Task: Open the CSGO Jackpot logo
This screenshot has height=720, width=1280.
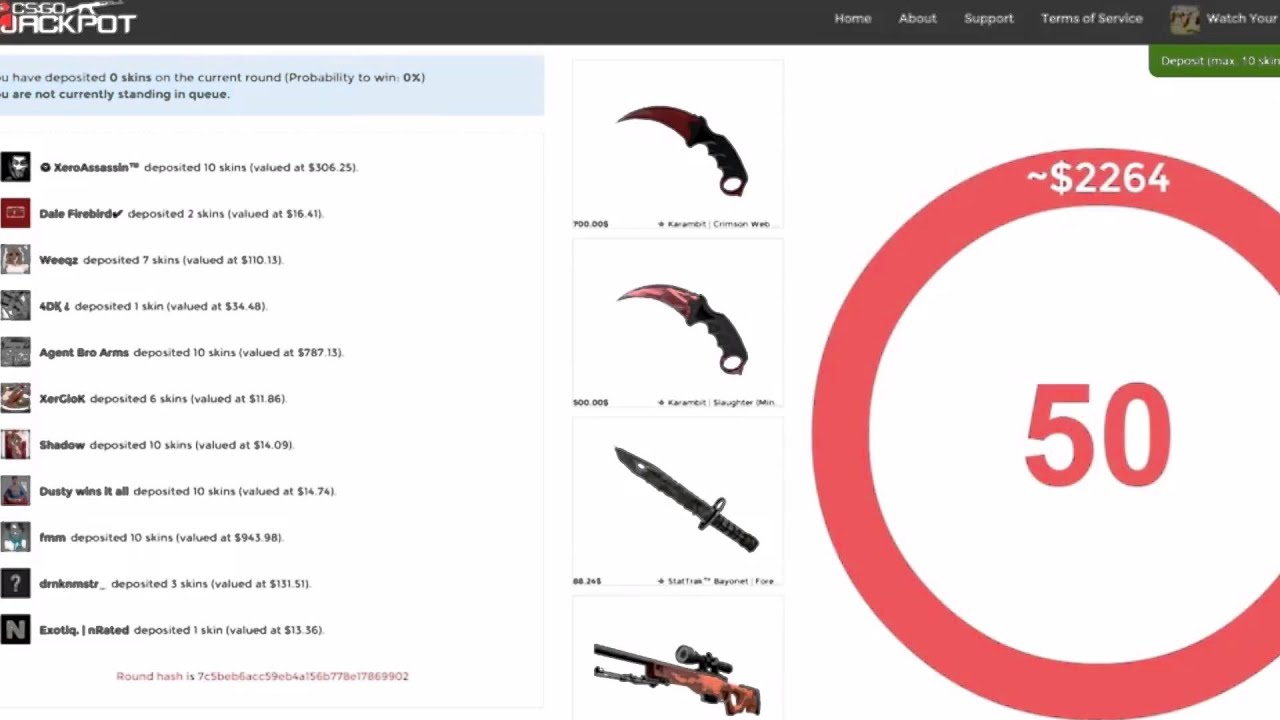Action: click(67, 18)
